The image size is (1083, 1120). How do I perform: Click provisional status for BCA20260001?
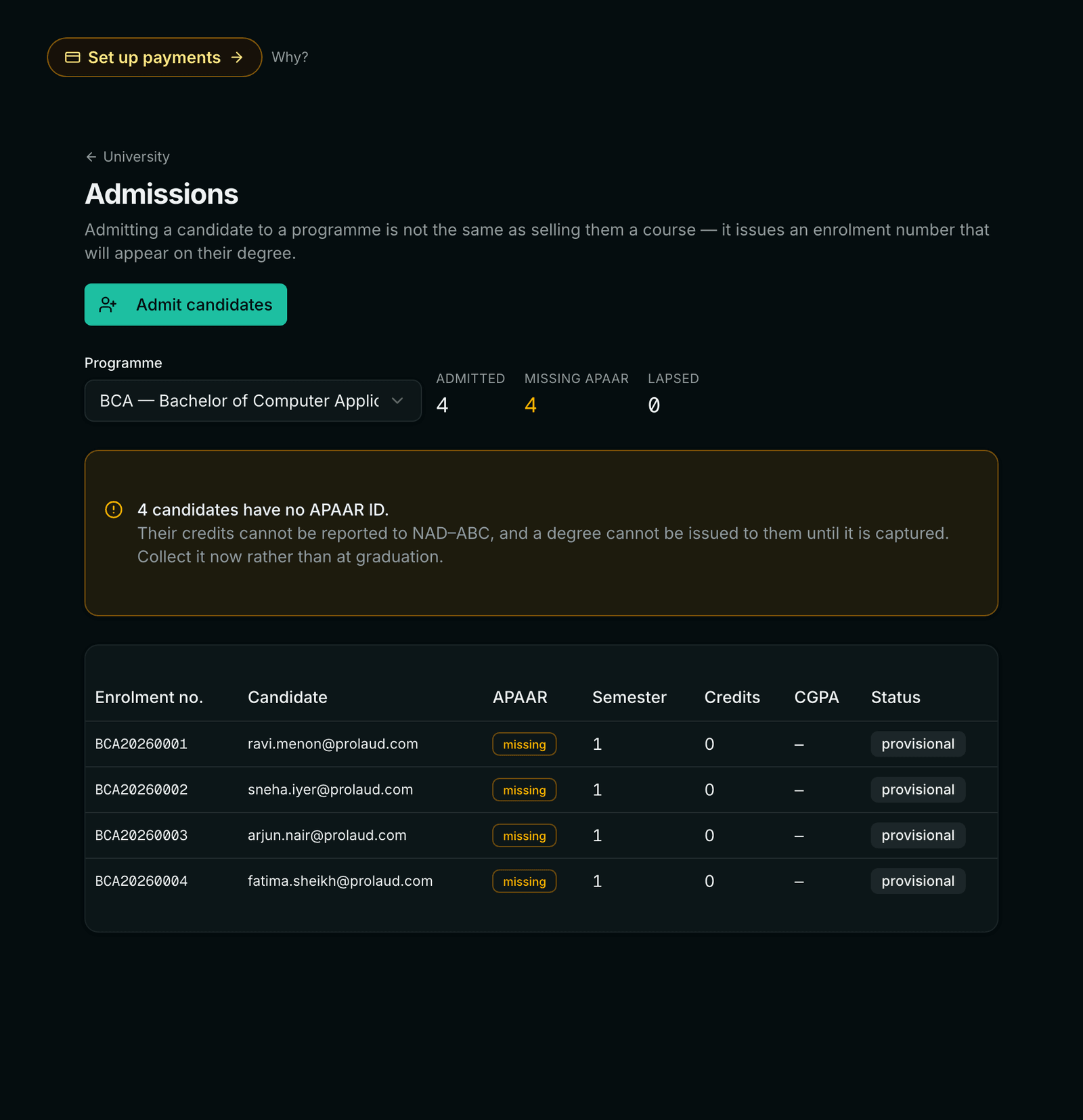[x=918, y=744]
